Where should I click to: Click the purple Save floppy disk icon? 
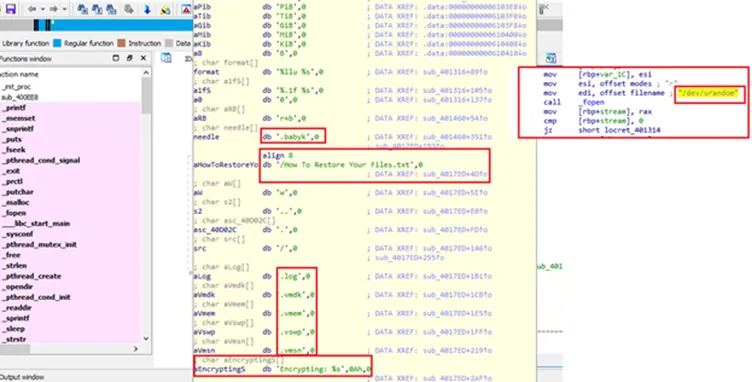tap(10, 9)
